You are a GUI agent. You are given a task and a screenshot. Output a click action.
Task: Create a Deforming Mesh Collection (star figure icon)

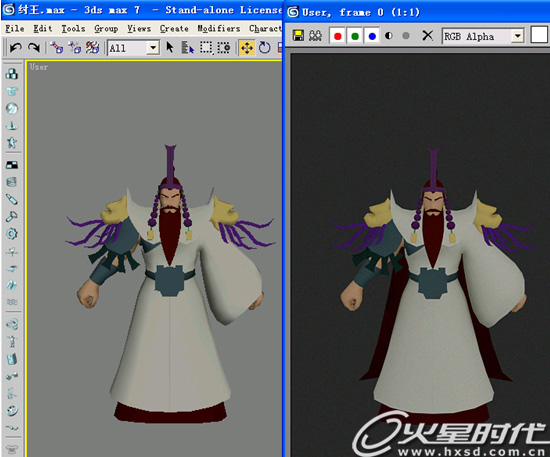click(x=12, y=142)
